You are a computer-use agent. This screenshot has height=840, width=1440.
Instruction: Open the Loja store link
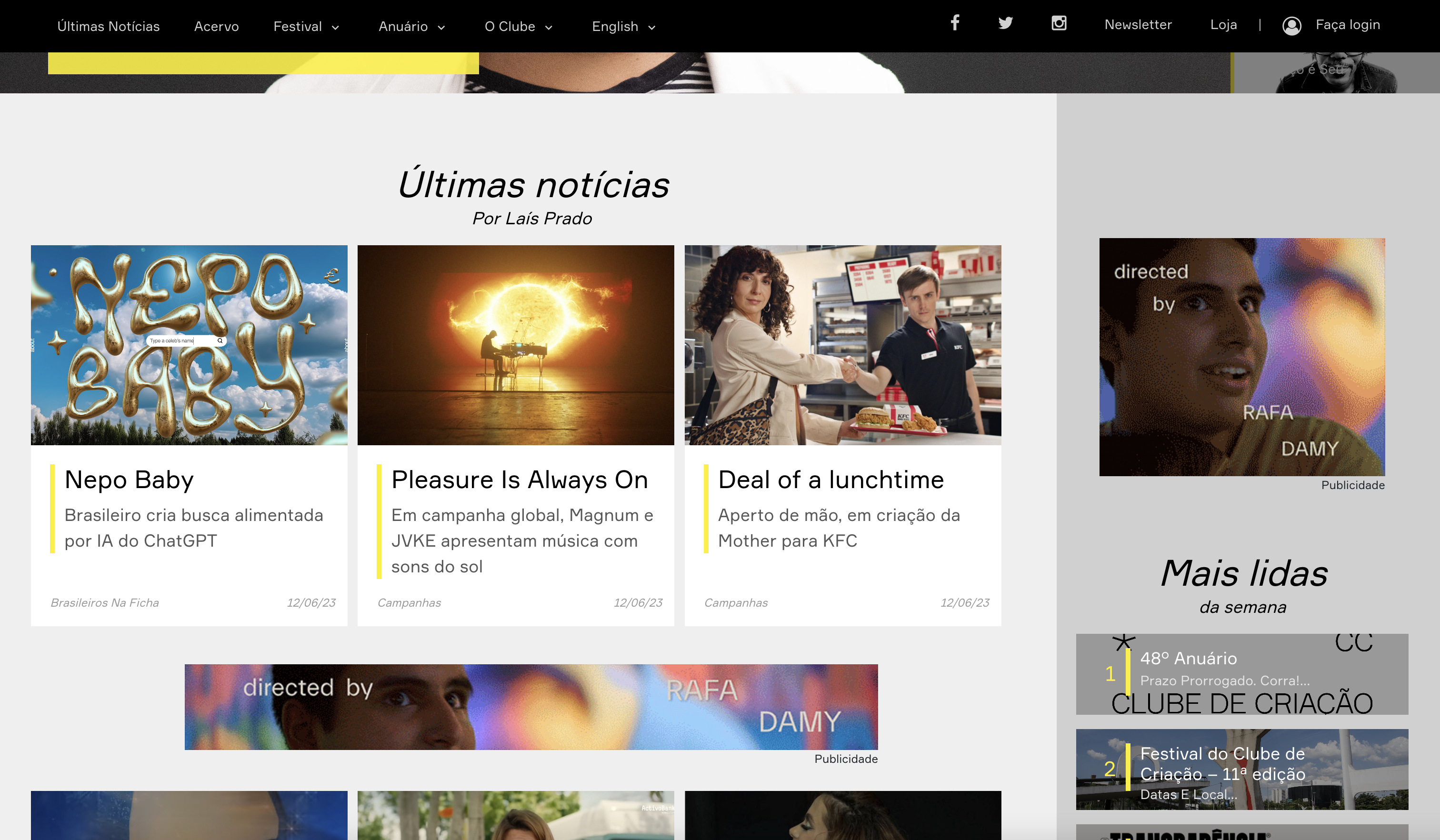tap(1223, 25)
